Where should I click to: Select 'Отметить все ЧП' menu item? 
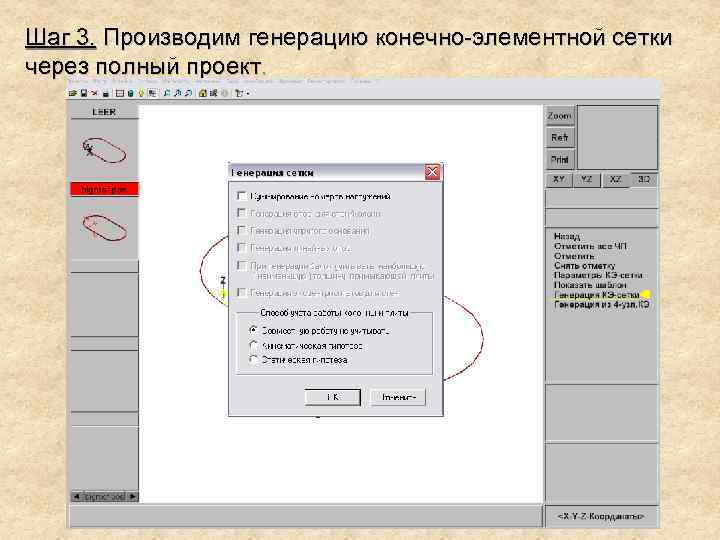tap(590, 246)
